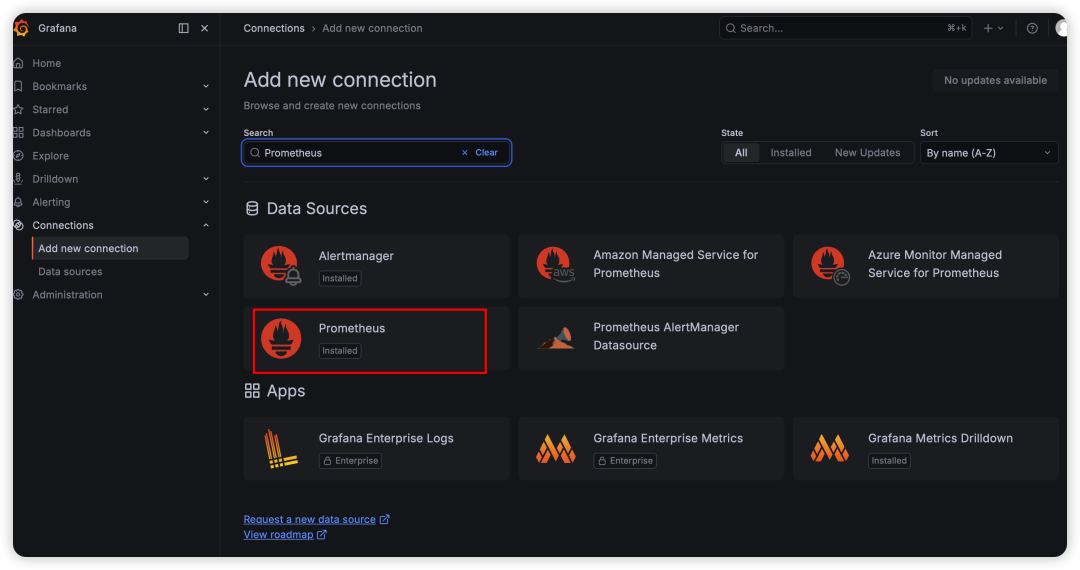Click the Alerting bell icon

[19, 202]
